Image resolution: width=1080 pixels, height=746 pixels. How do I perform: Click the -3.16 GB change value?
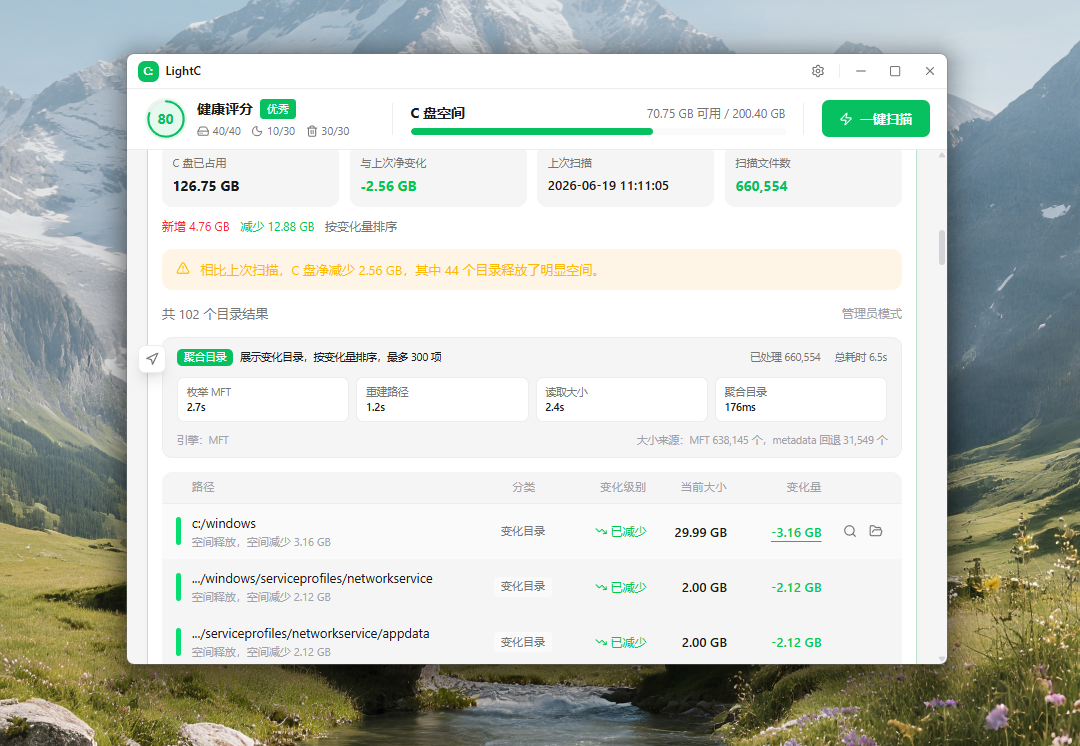(796, 532)
